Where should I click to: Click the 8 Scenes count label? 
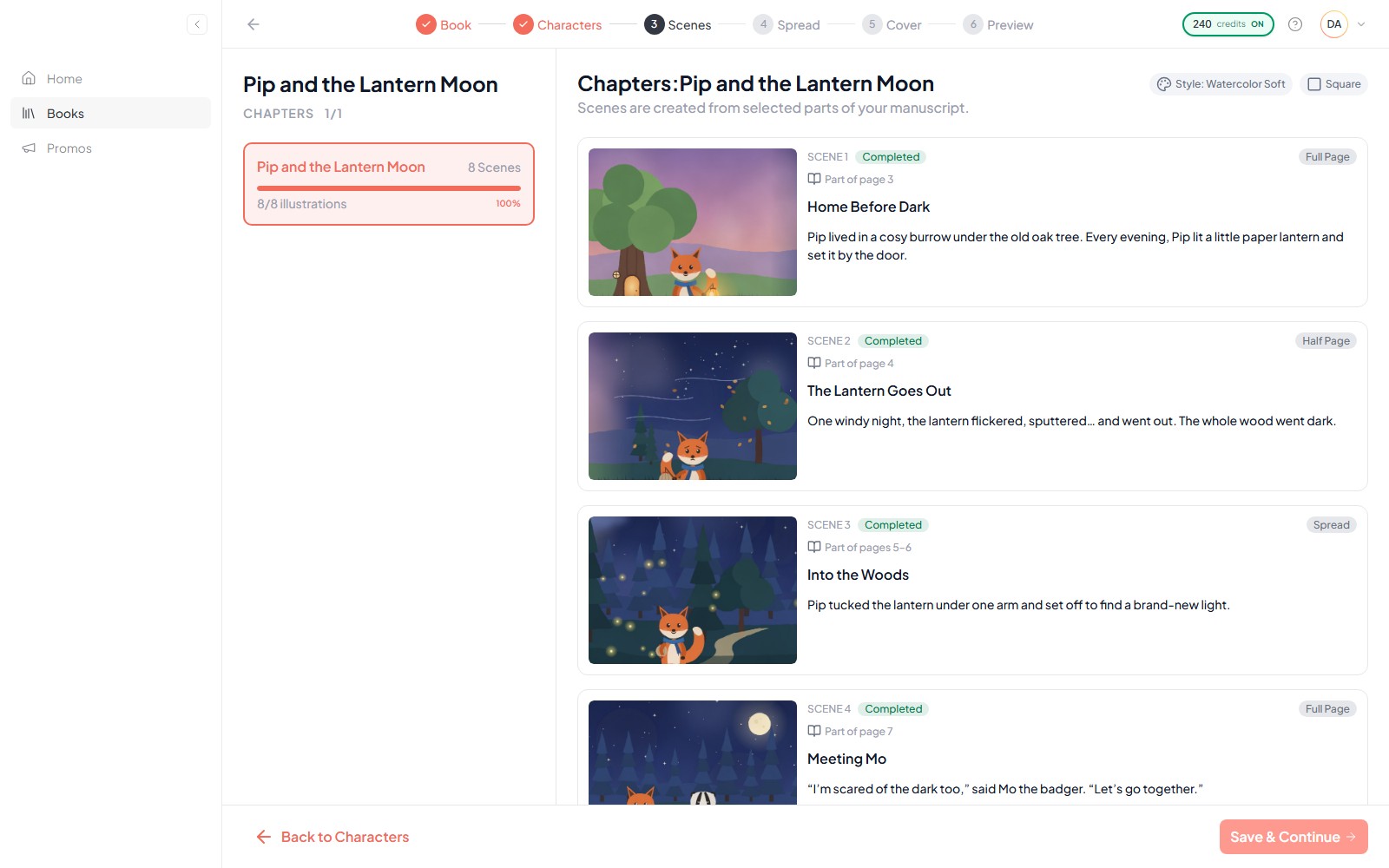click(494, 168)
